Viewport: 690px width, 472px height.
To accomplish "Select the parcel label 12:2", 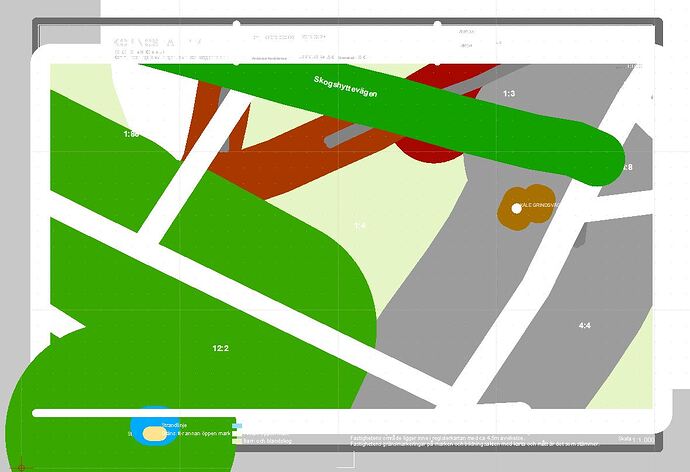I will [220, 348].
